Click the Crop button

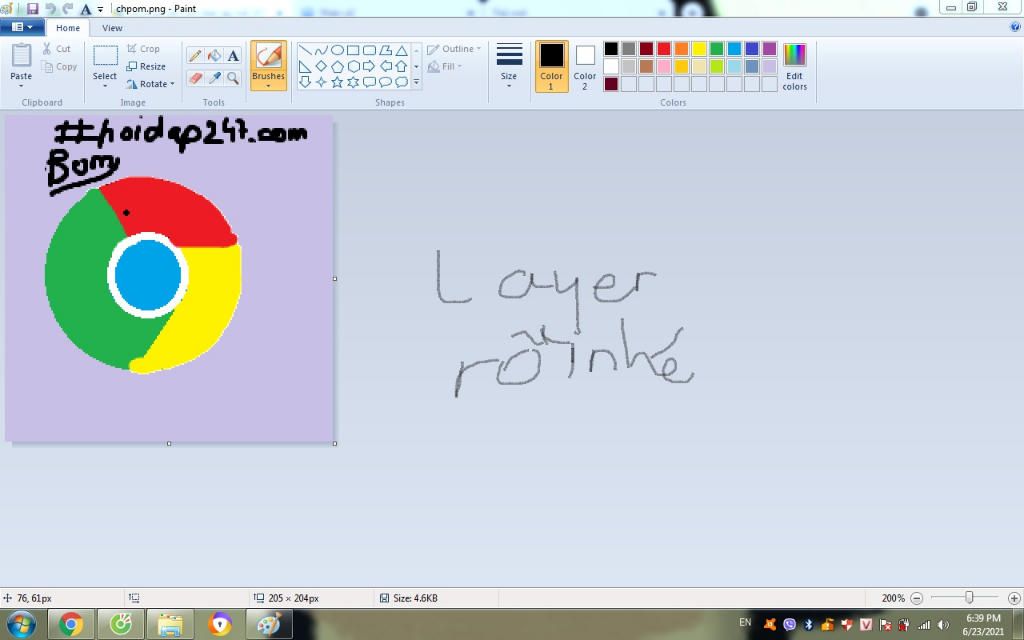coord(143,49)
